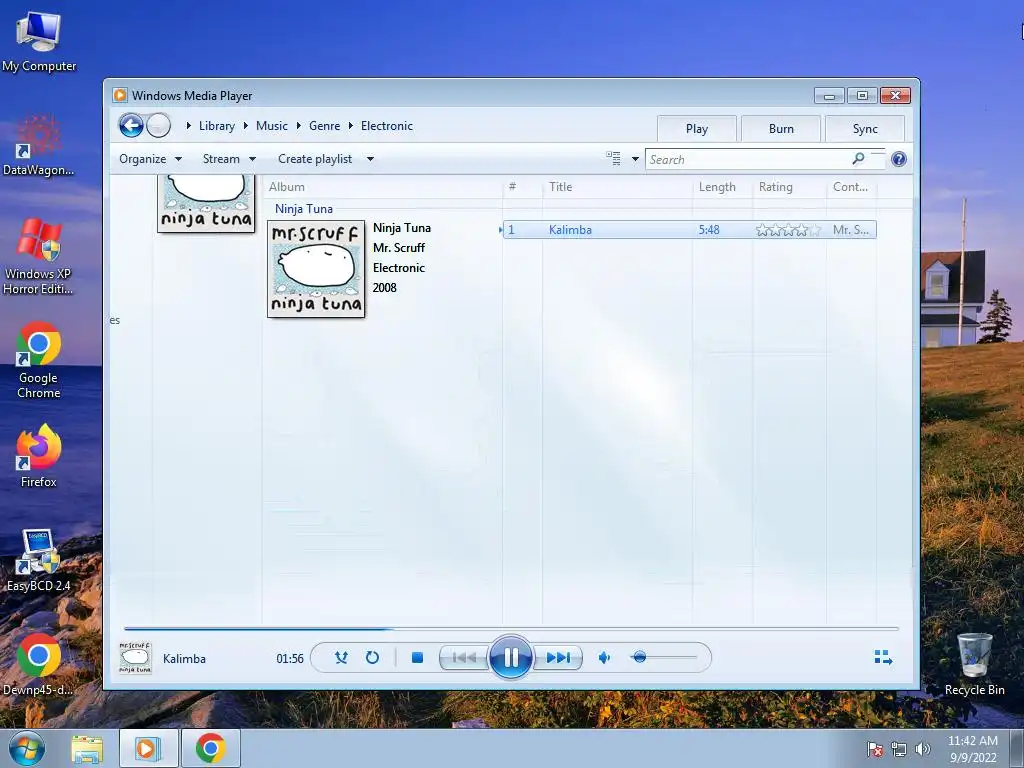Open the Stream menu

[229, 159]
